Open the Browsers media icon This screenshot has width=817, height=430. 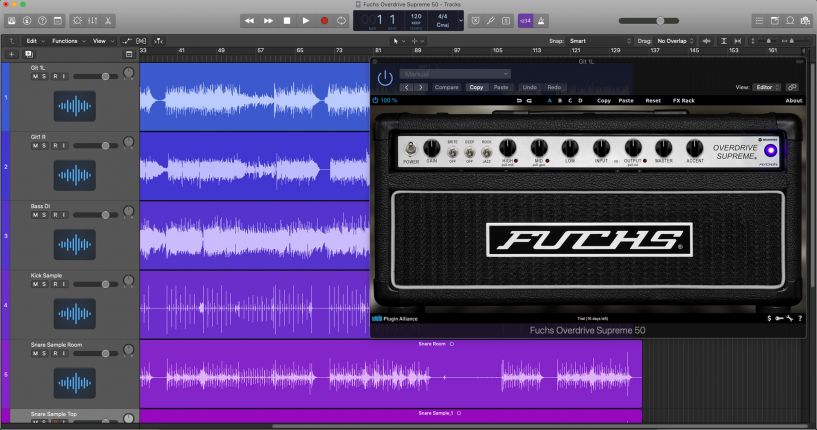(806, 21)
